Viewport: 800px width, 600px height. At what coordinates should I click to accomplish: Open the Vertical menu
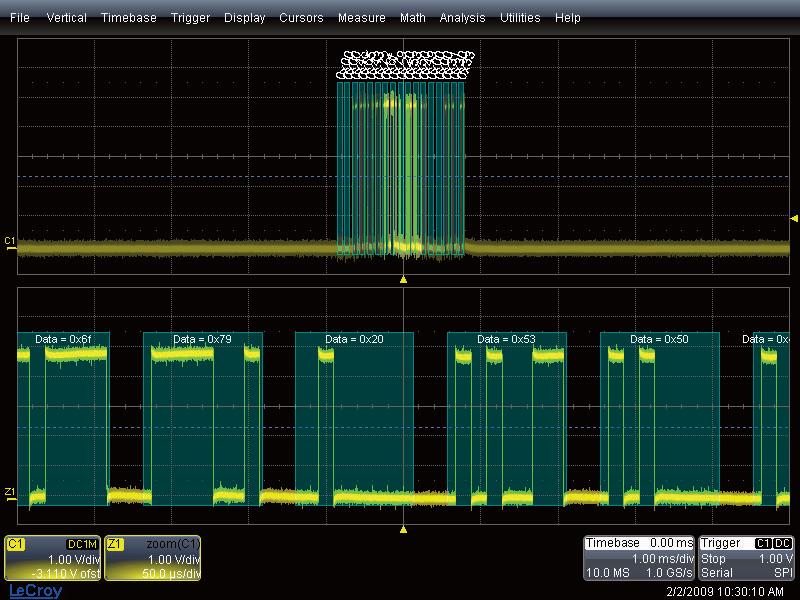67,18
